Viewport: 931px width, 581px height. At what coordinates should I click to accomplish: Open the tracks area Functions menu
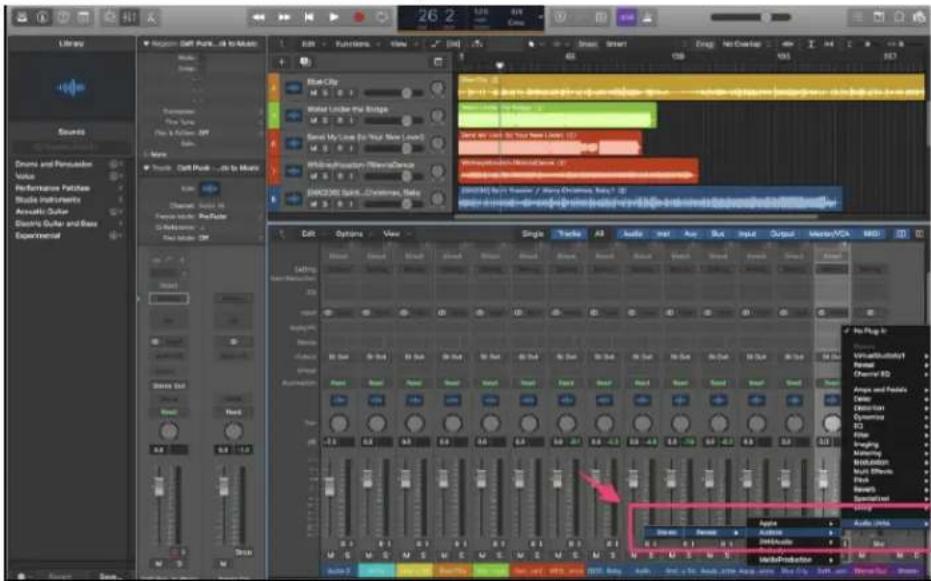pos(352,44)
